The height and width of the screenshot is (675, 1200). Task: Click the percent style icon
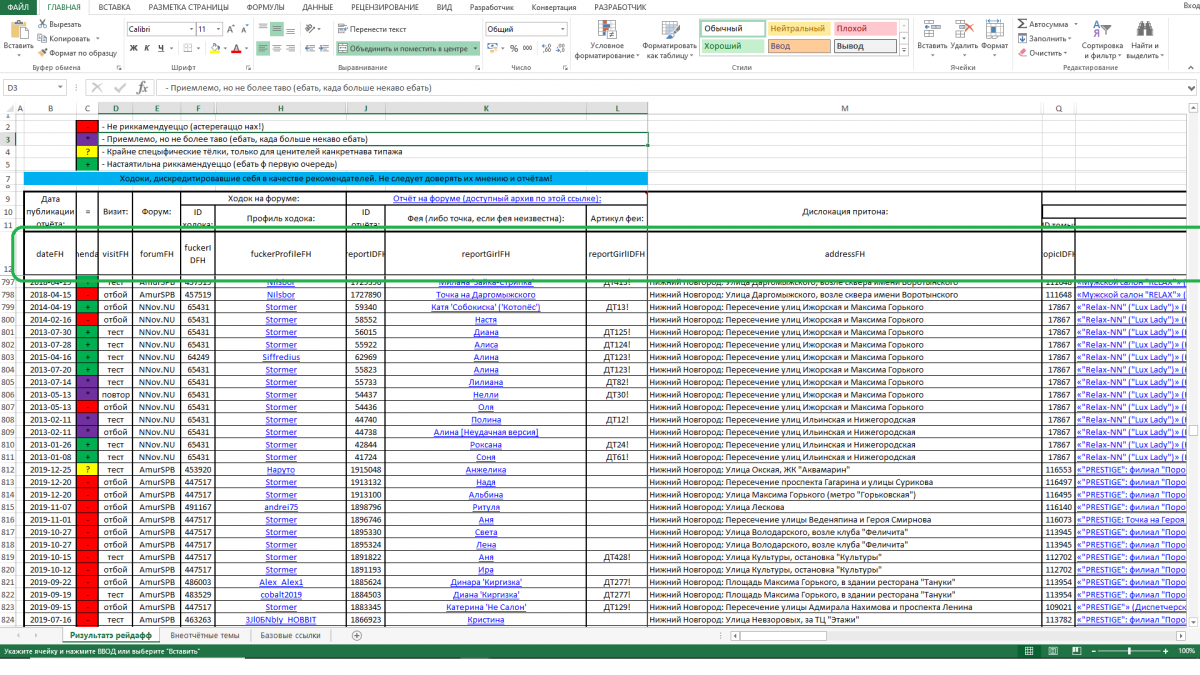click(x=512, y=47)
